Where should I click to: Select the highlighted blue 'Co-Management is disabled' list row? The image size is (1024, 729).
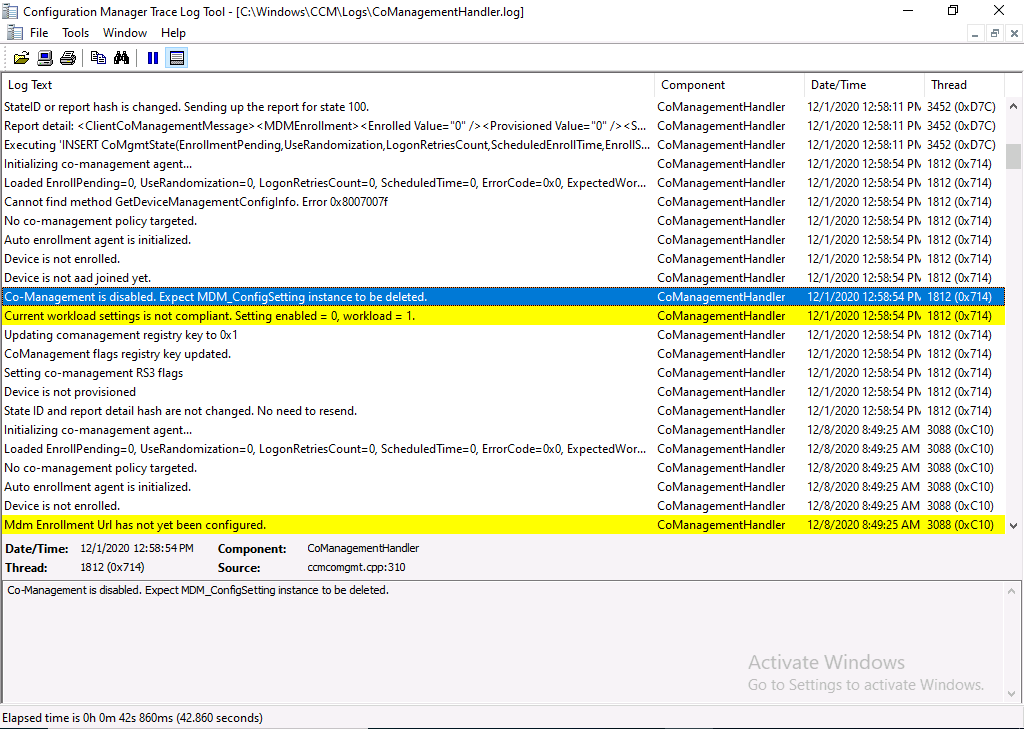pyautogui.click(x=503, y=297)
